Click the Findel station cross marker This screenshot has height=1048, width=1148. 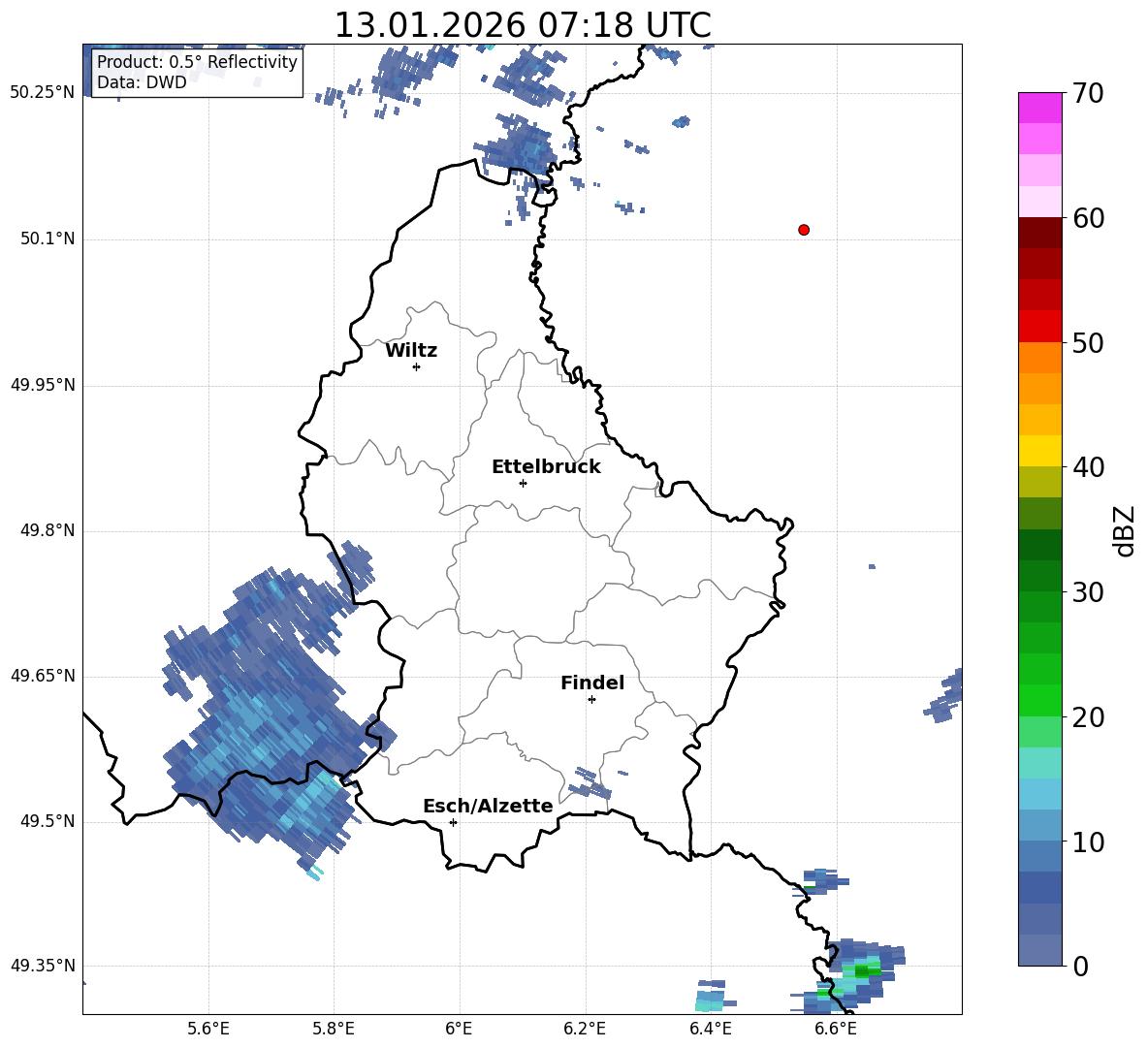[591, 700]
